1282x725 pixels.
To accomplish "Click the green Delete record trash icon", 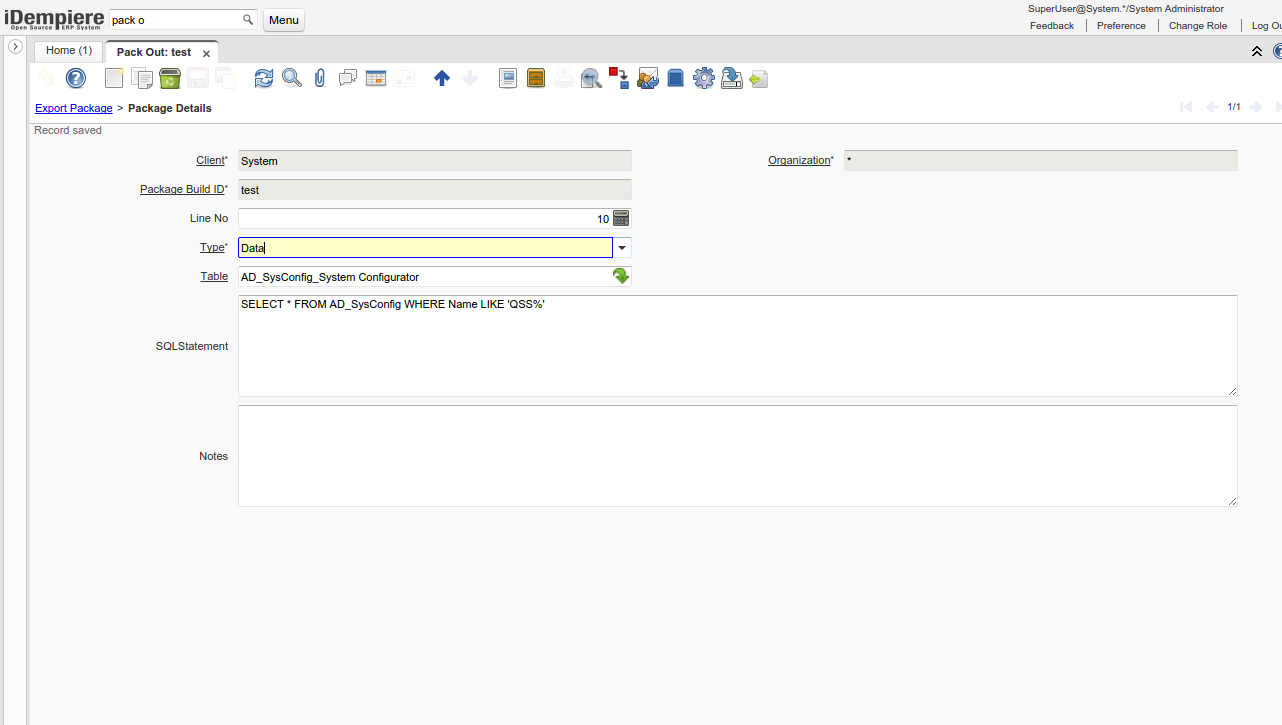I will click(170, 78).
